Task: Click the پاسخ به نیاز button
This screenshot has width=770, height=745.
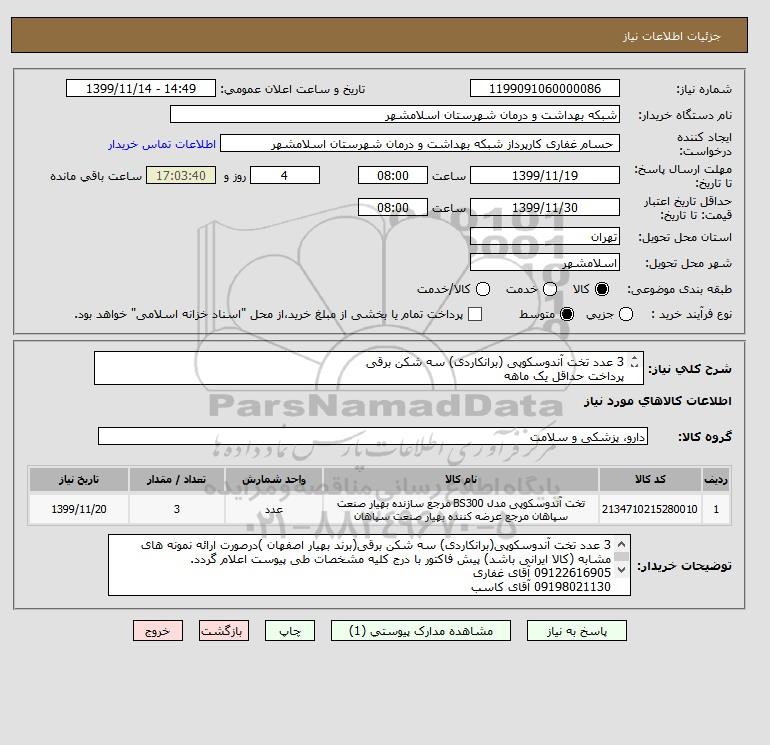Action: point(577,631)
